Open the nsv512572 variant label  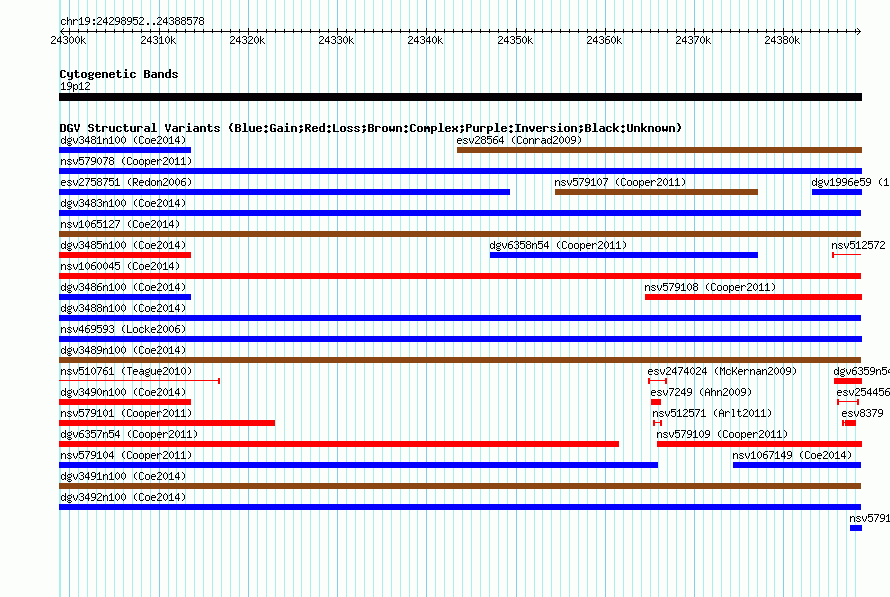click(x=858, y=245)
